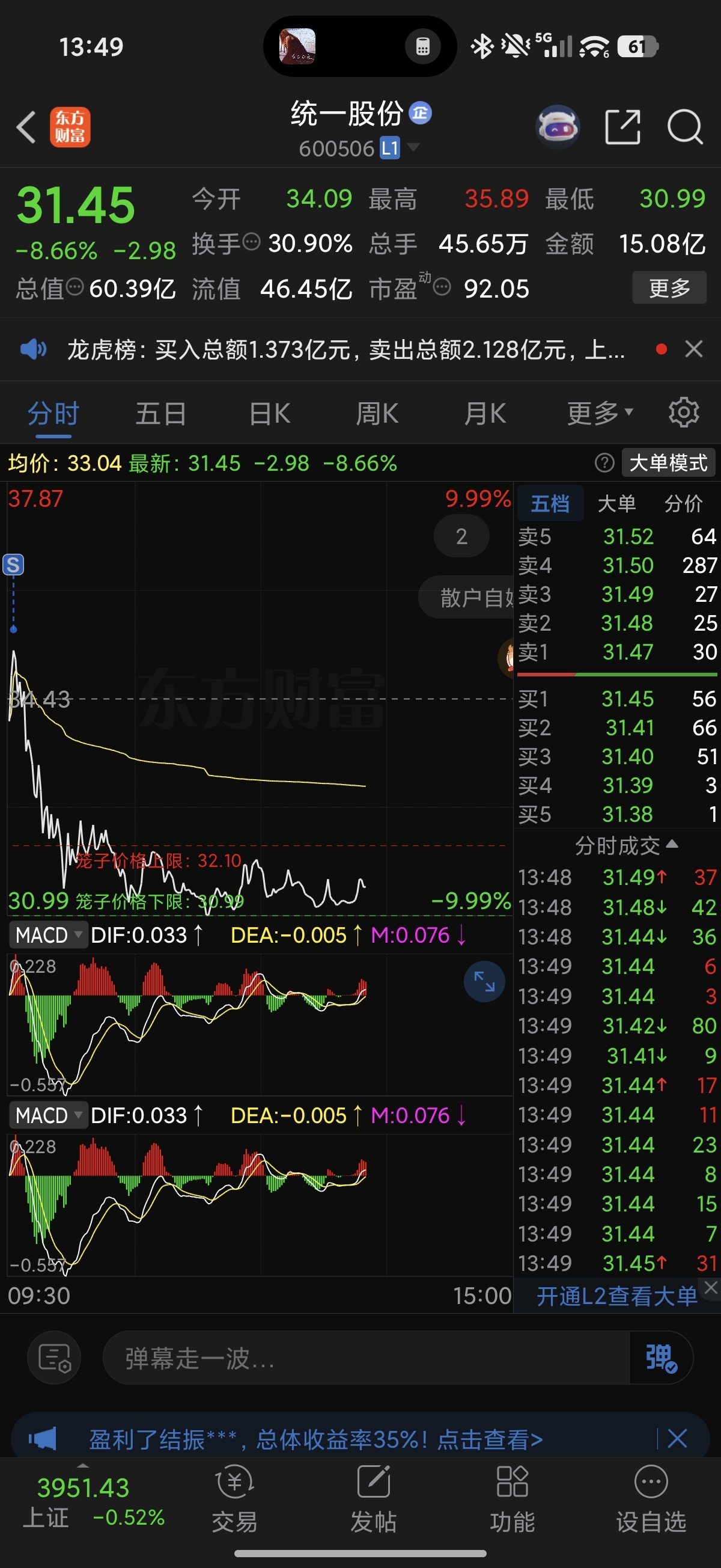Image resolution: width=721 pixels, height=1568 pixels.
Task: Dismiss the 龙虎榜 news banner
Action: click(x=693, y=349)
